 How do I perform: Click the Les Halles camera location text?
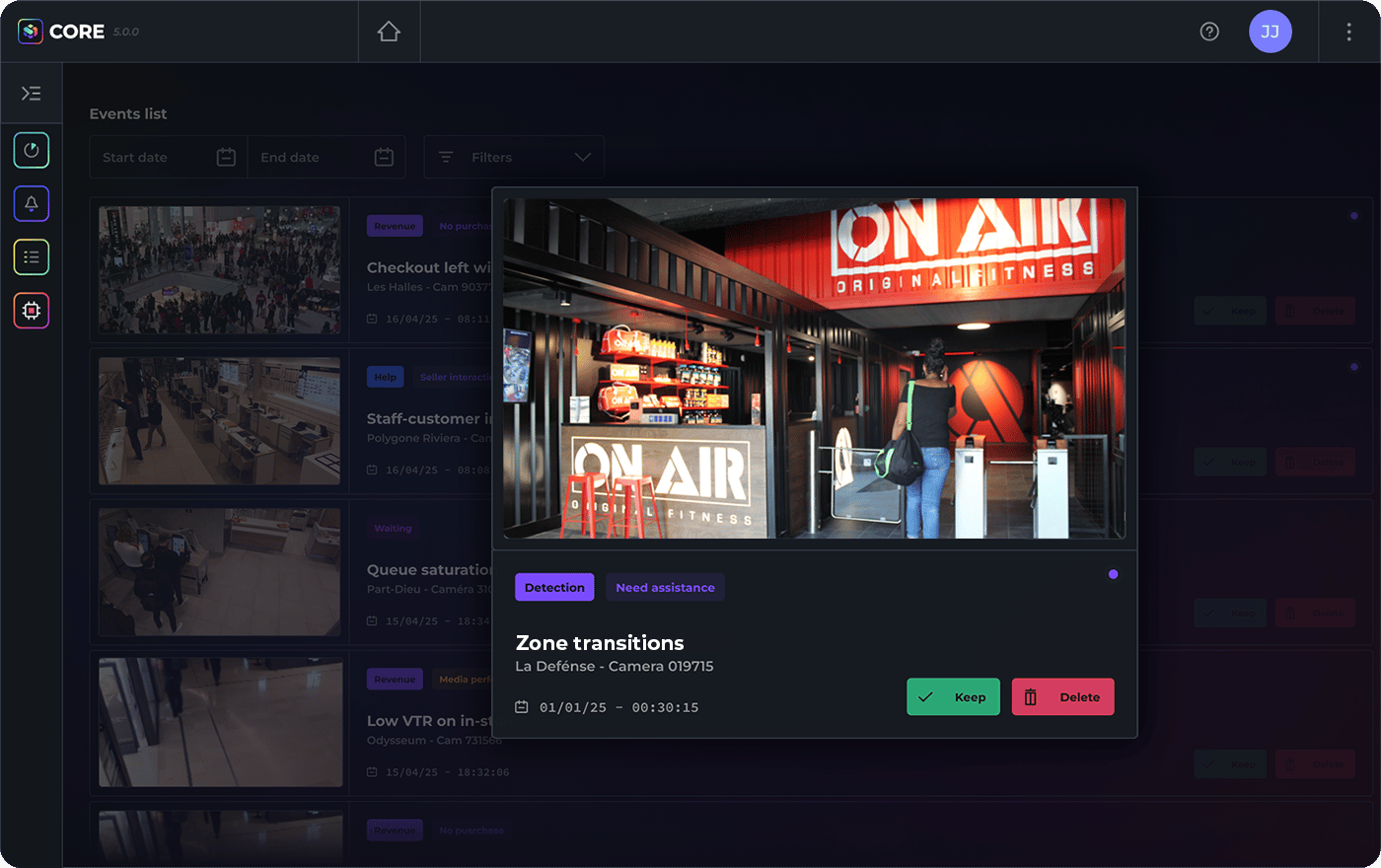click(x=429, y=287)
